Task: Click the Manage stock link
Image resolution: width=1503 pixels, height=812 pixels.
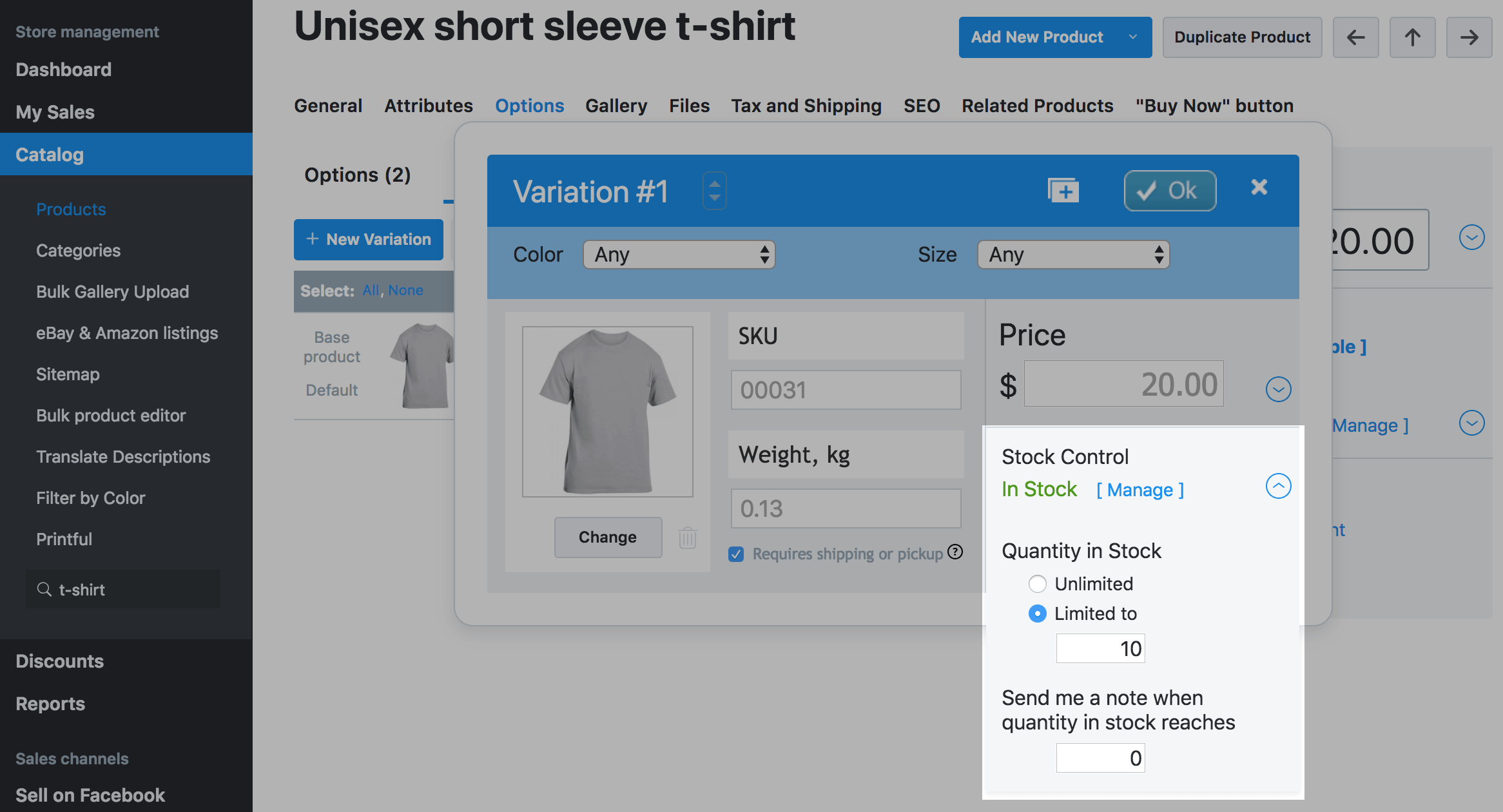Action: [1140, 490]
